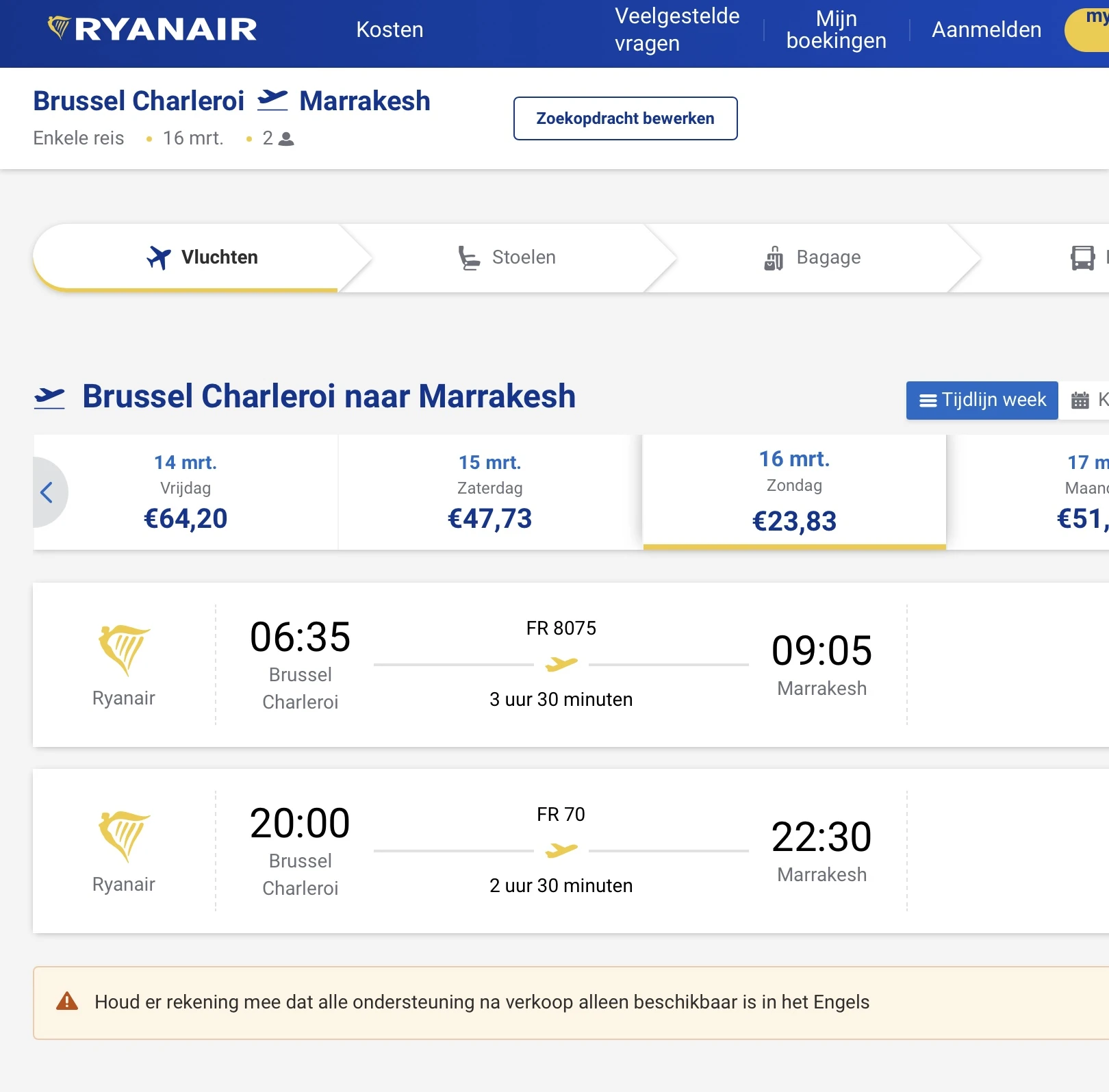Select the 15 mrt. Zaterdag date
Screen dimensions: 1109x1092
(x=489, y=492)
